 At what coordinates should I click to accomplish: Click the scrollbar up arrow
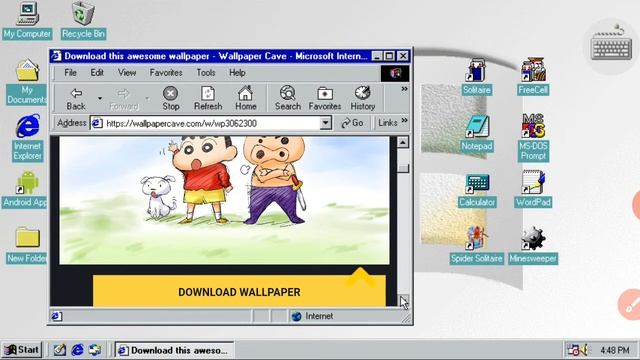click(x=403, y=142)
